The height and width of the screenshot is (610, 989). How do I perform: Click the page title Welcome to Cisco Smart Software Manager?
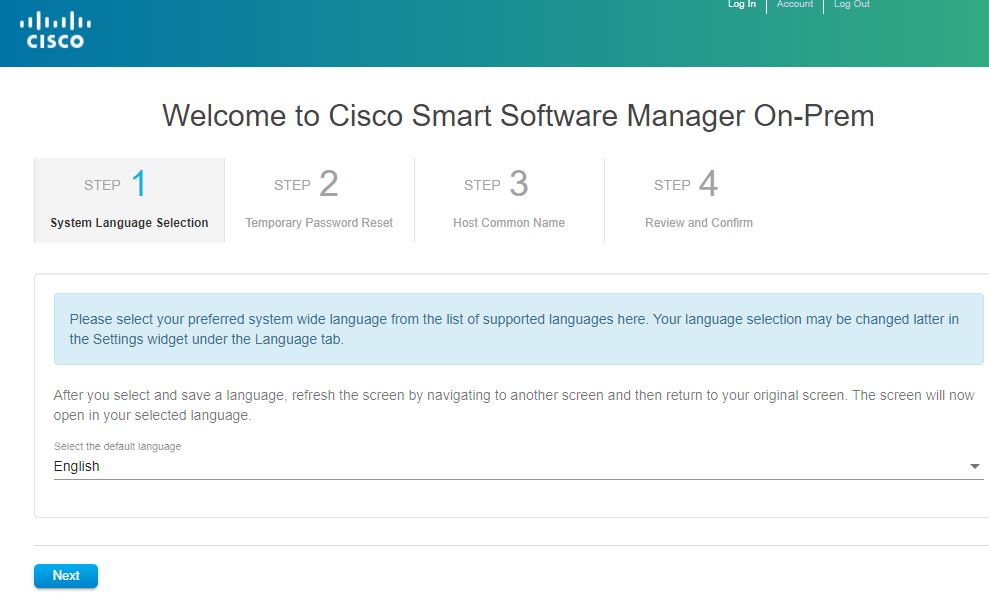(518, 115)
